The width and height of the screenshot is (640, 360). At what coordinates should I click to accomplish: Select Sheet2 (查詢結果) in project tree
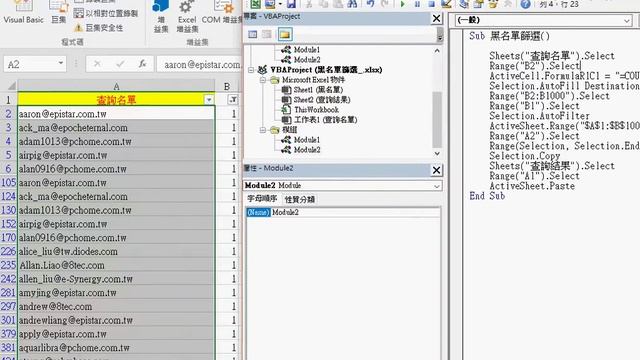point(322,100)
